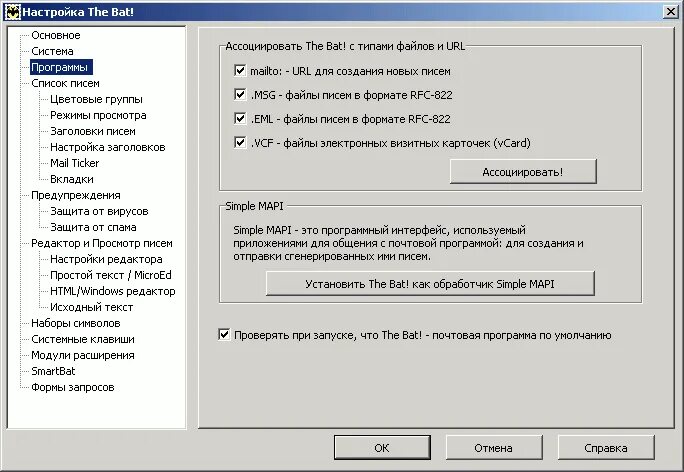Image resolution: width=684 pixels, height=472 pixels.
Task: Select Системные клавиши section
Action: pyautogui.click(x=83, y=339)
